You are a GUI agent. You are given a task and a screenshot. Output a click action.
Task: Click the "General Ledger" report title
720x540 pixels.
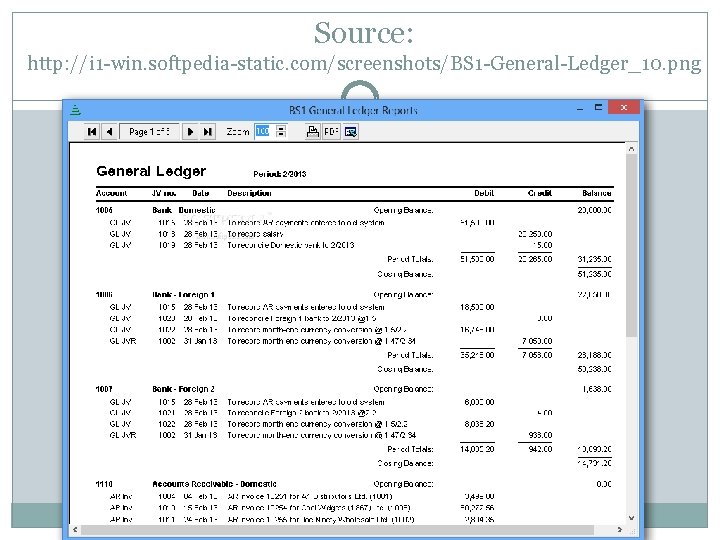(151, 171)
